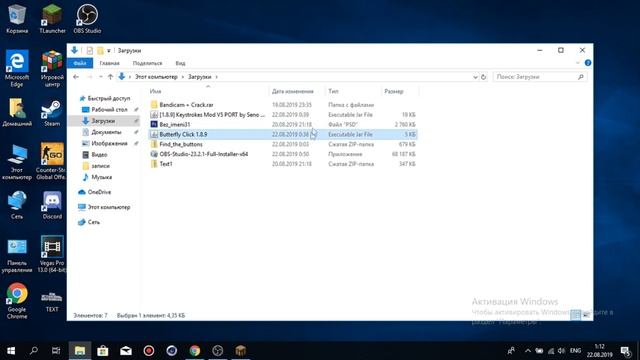The width and height of the screenshot is (640, 360).
Task: Select the Network desktop icon
Action: (17, 205)
